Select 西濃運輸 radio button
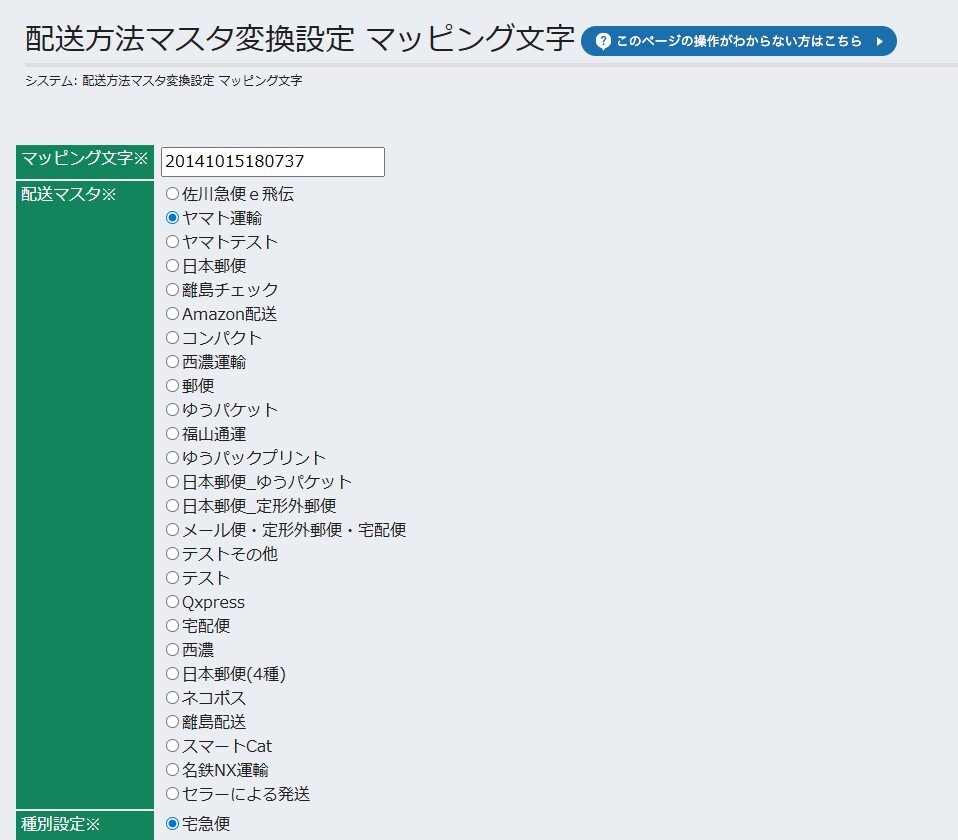 [172, 362]
